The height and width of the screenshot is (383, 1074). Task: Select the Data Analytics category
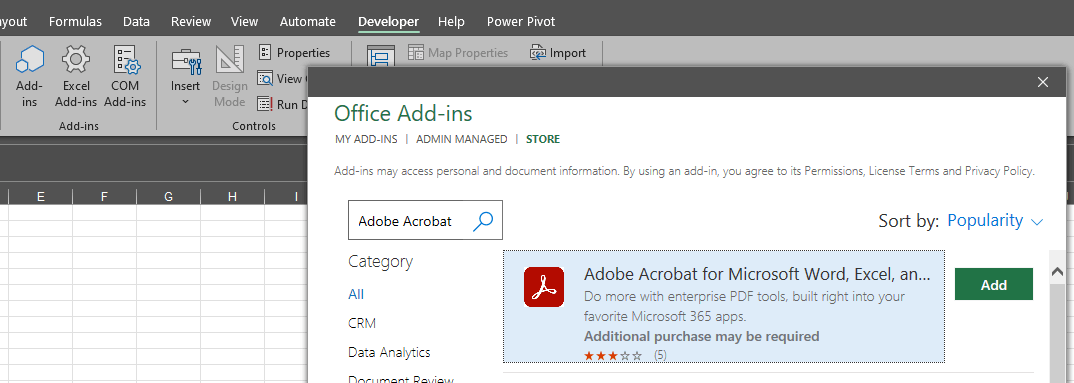pos(389,352)
